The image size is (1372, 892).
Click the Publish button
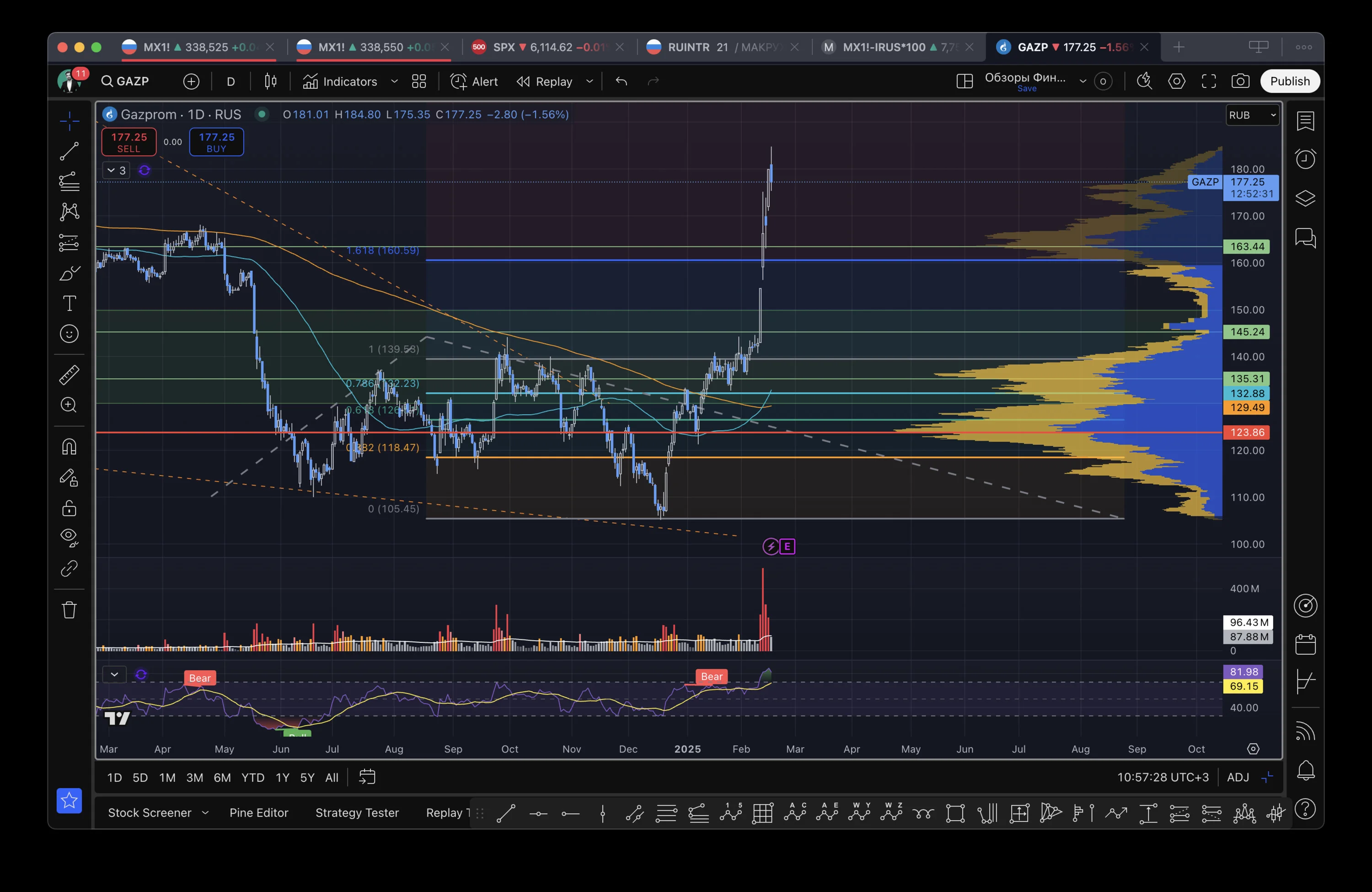1290,81
